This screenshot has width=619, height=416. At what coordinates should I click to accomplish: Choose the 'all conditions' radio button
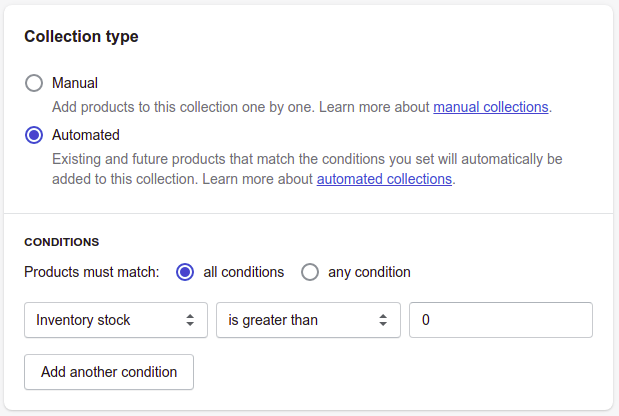coord(185,272)
